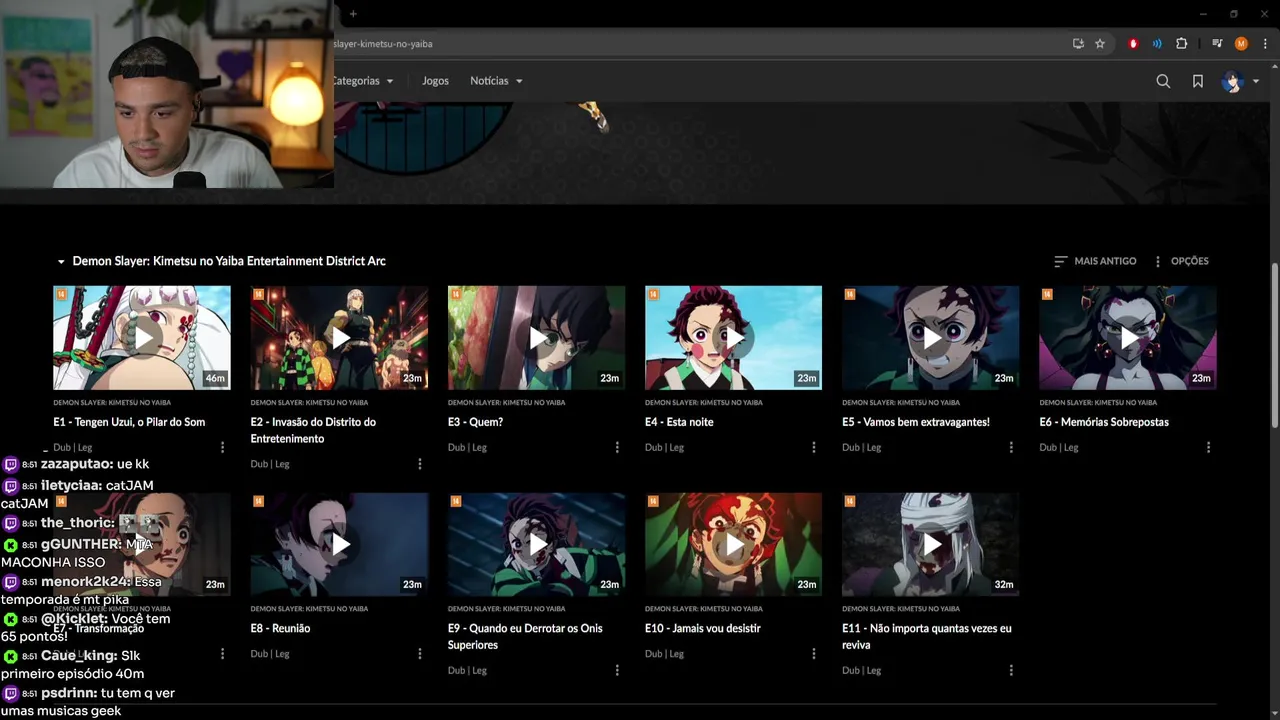1280x720 pixels.
Task: Open a new browser tab
Action: coord(353,14)
